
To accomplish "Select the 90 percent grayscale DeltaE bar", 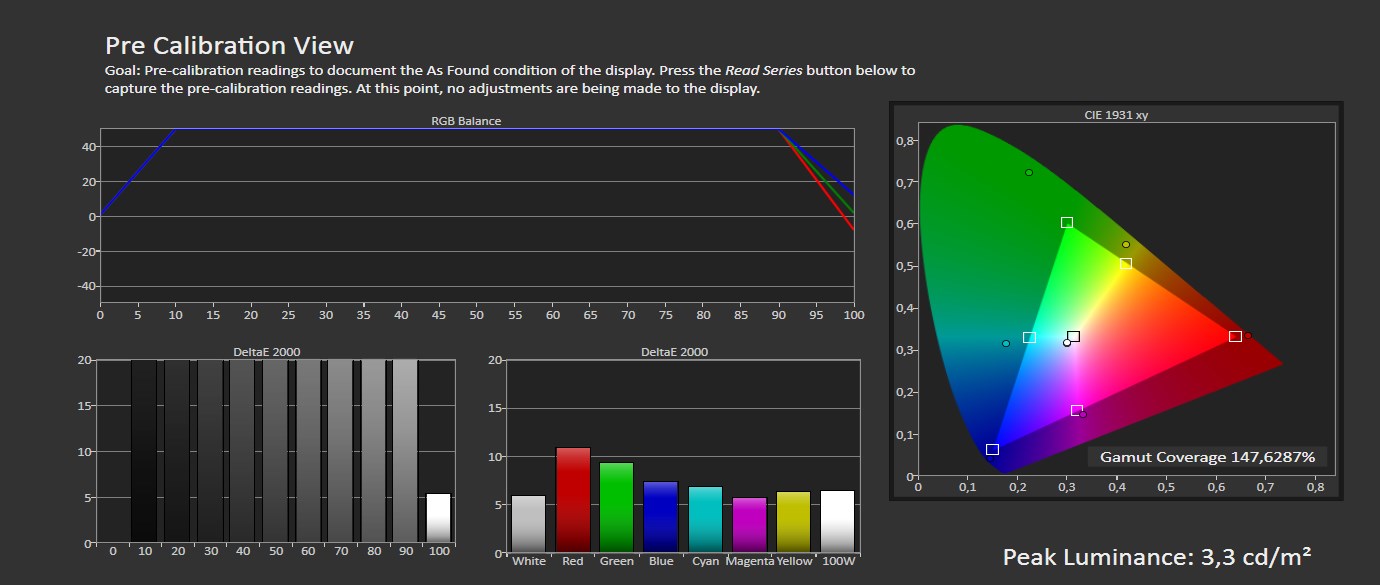I will coord(405,451).
